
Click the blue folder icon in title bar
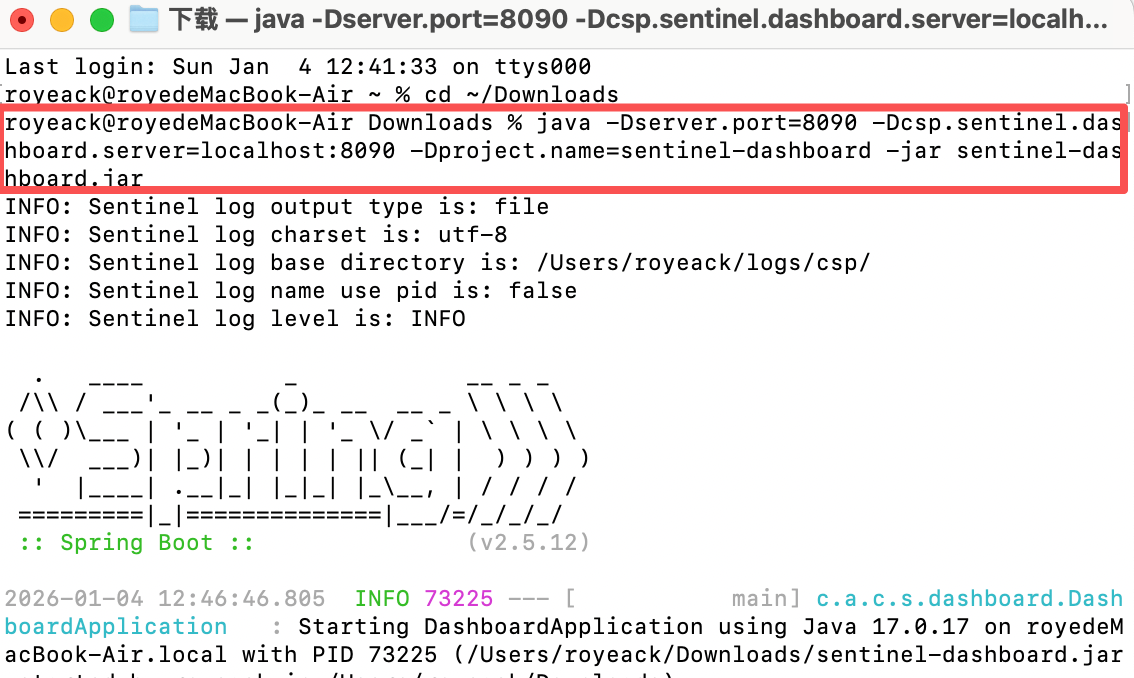click(x=144, y=20)
